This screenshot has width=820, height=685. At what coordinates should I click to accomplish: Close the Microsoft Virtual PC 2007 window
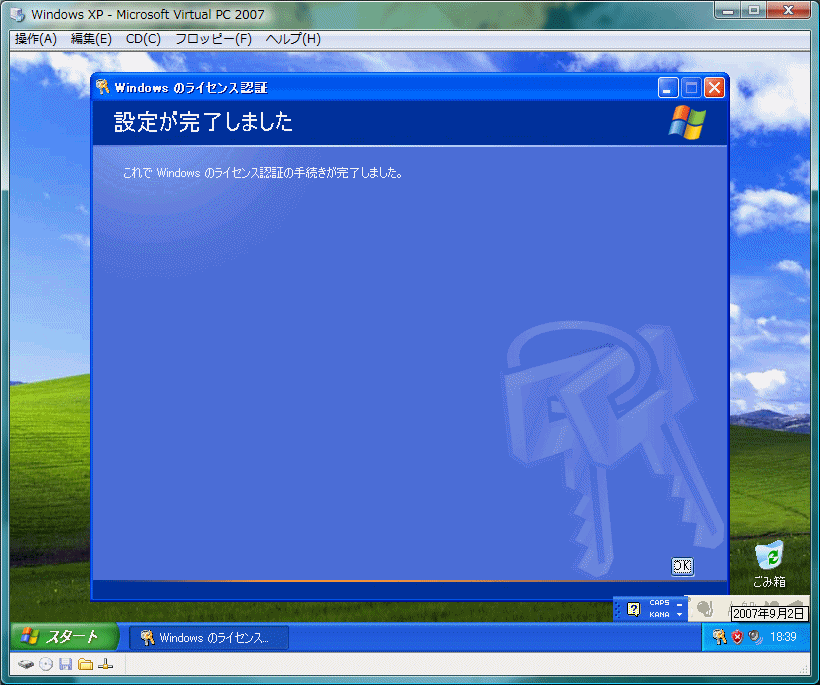pos(789,9)
